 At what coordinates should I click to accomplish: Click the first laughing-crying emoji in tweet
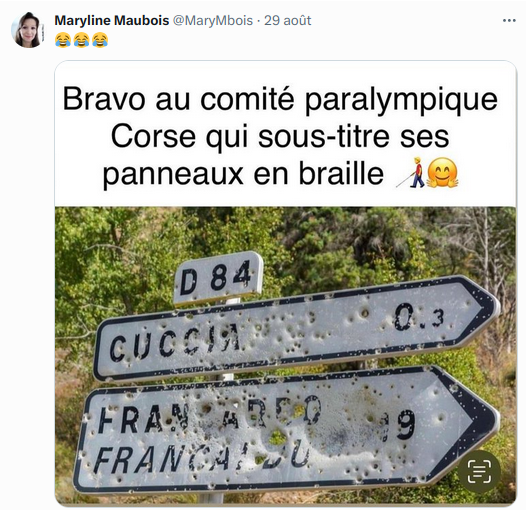click(x=63, y=40)
